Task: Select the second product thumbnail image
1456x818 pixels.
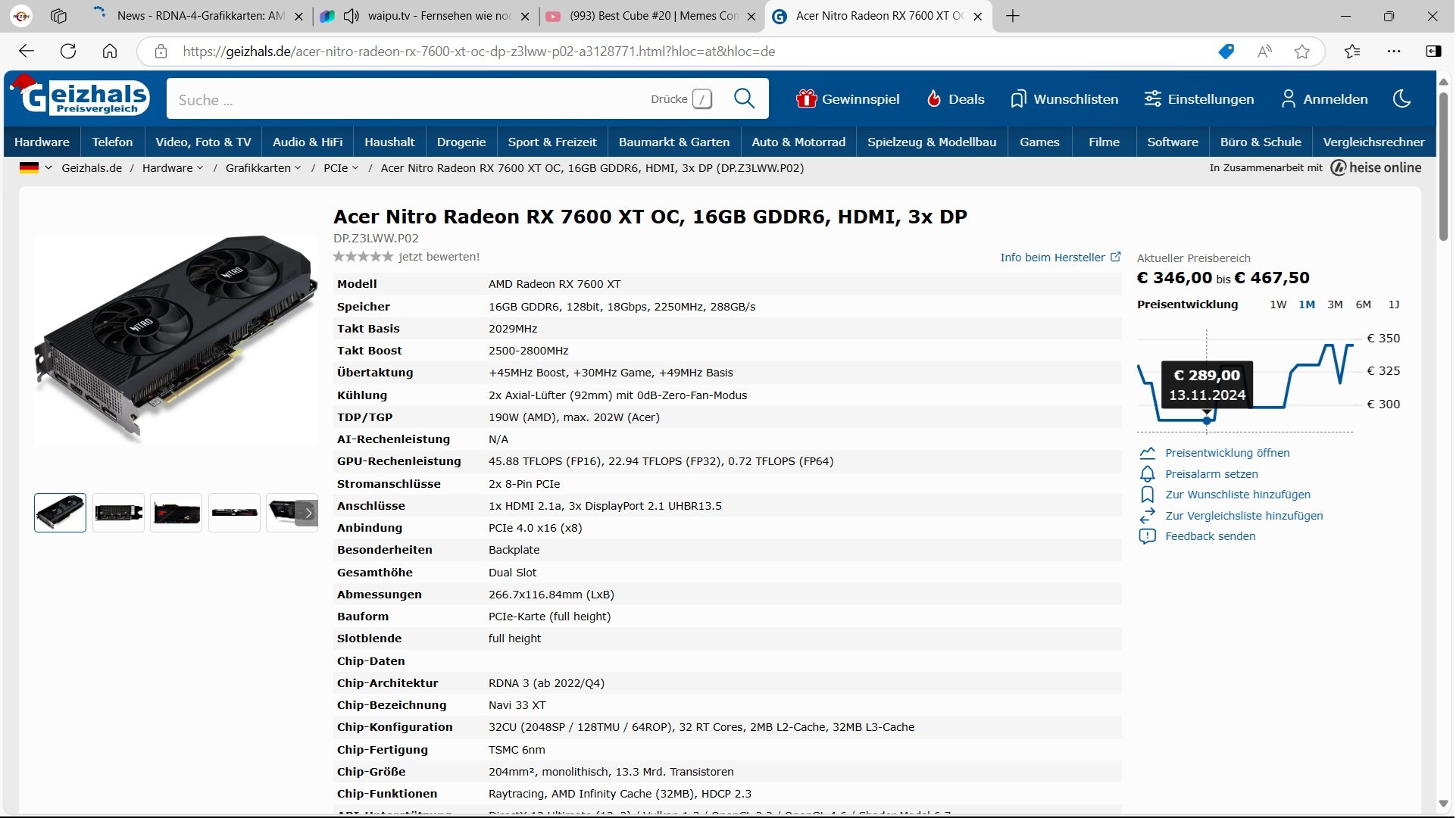Action: [118, 513]
